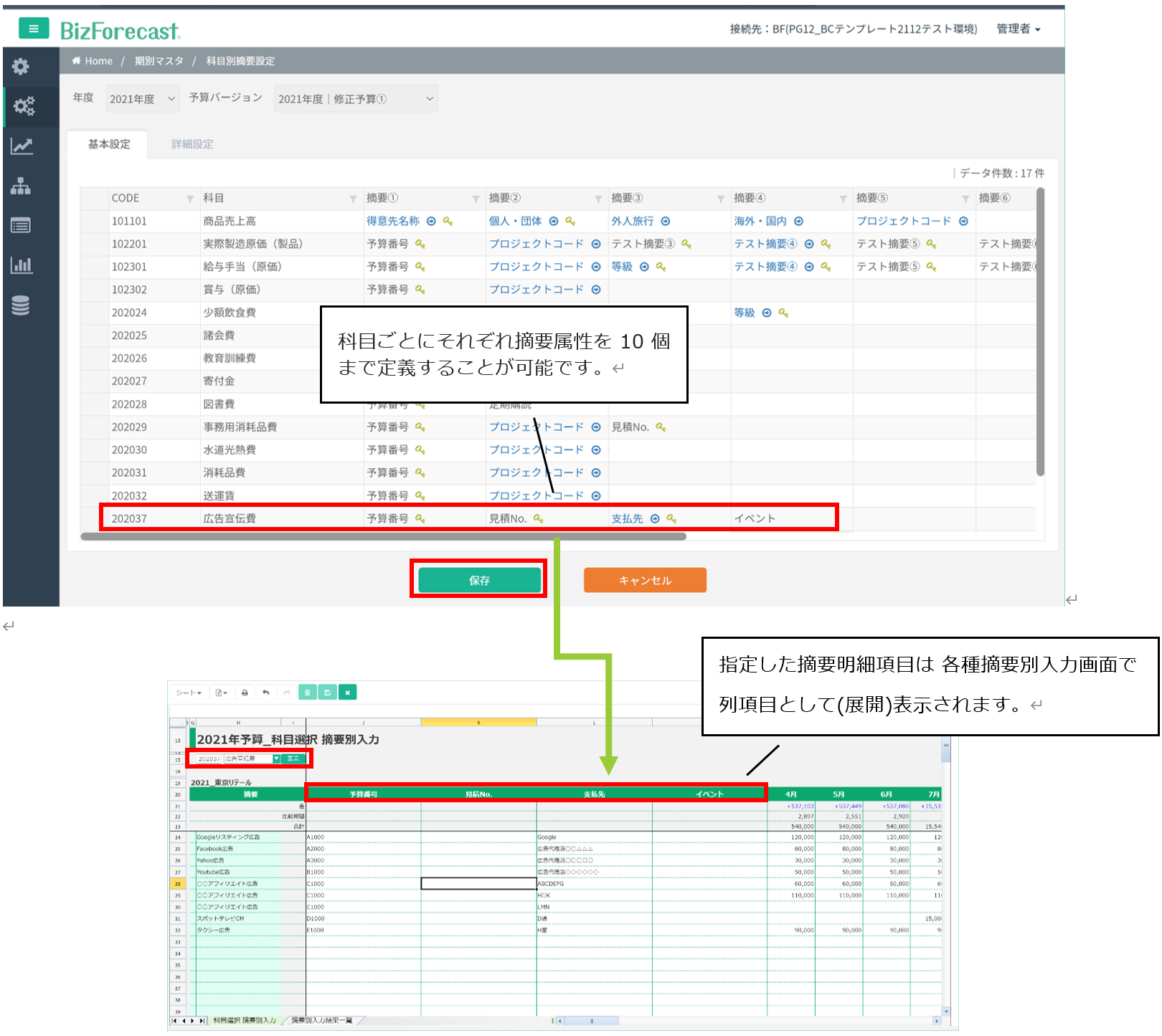Open the シート dropdown in spreadsheet toolbar
Viewport: 1162px width, 1036px height.
189,693
